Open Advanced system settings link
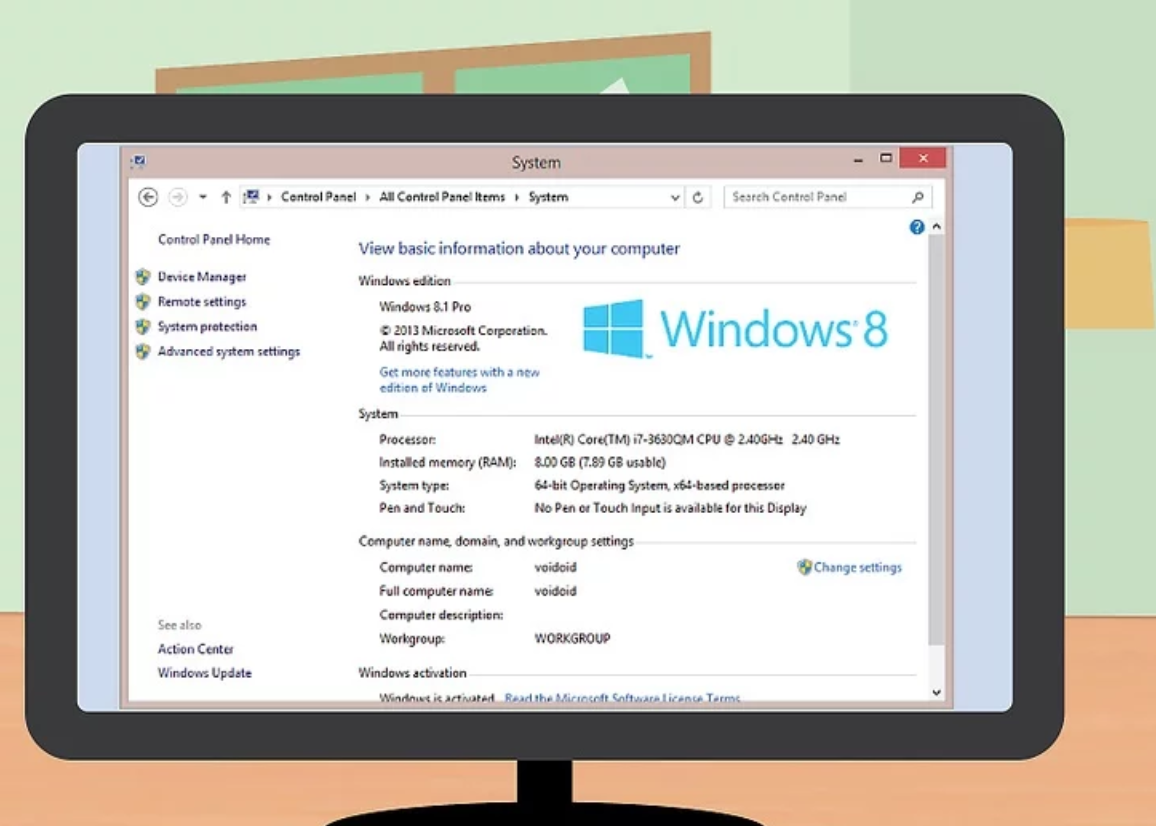Viewport: 1156px width, 826px height. [x=229, y=352]
